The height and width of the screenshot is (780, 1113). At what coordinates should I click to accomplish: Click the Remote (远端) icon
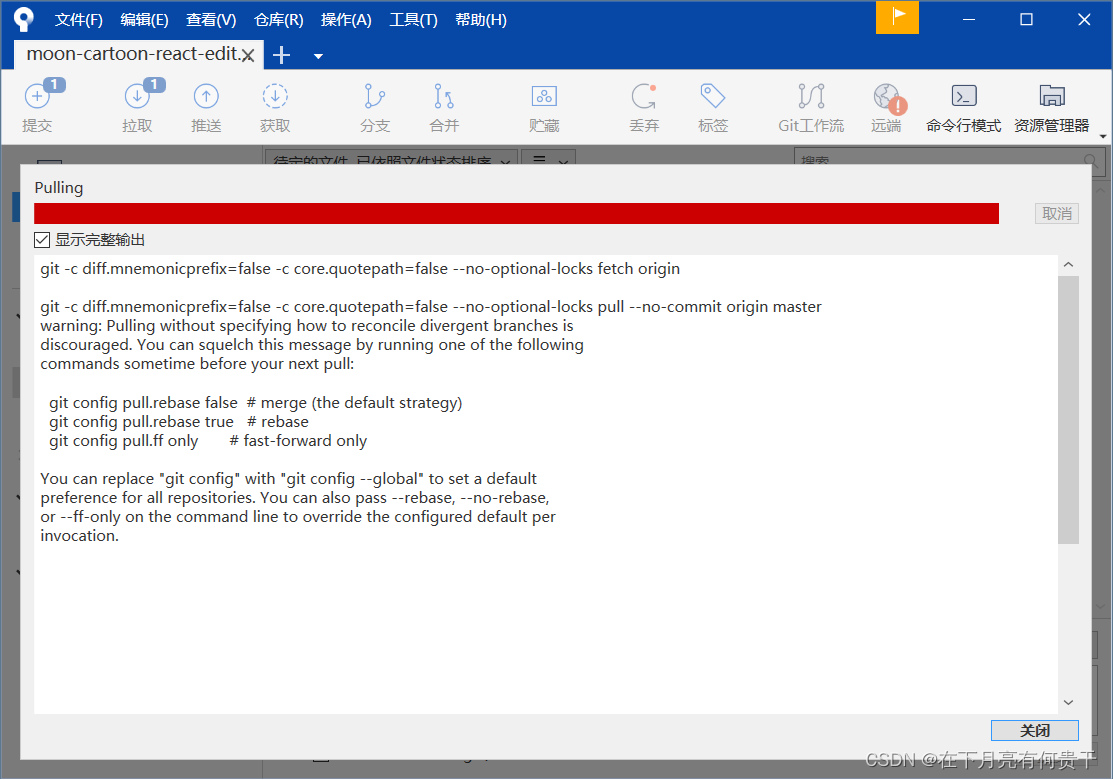pos(887,106)
